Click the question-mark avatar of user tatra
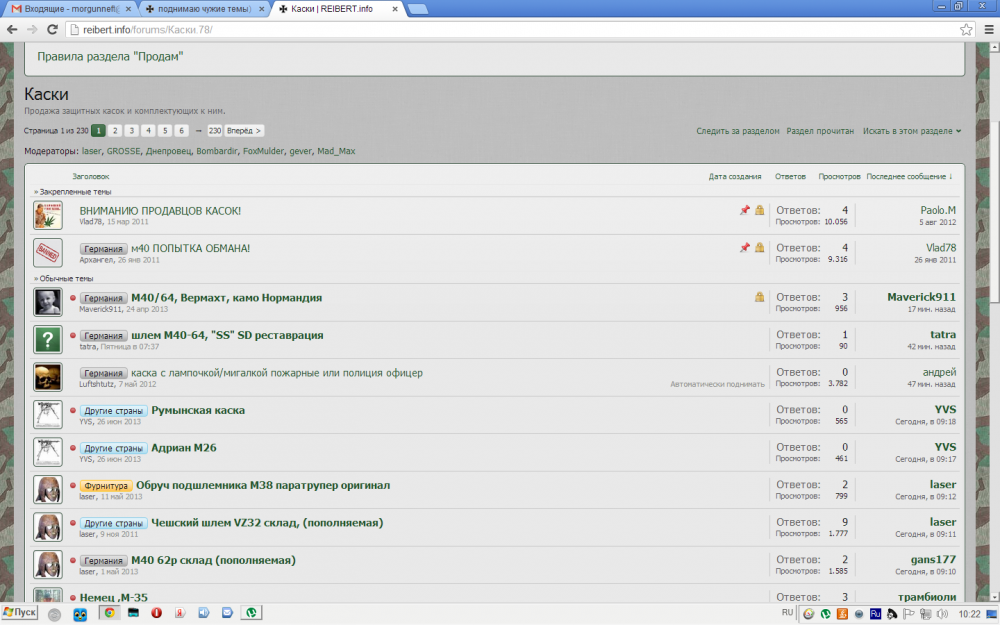This screenshot has height=625, width=1000. pyautogui.click(x=48, y=339)
